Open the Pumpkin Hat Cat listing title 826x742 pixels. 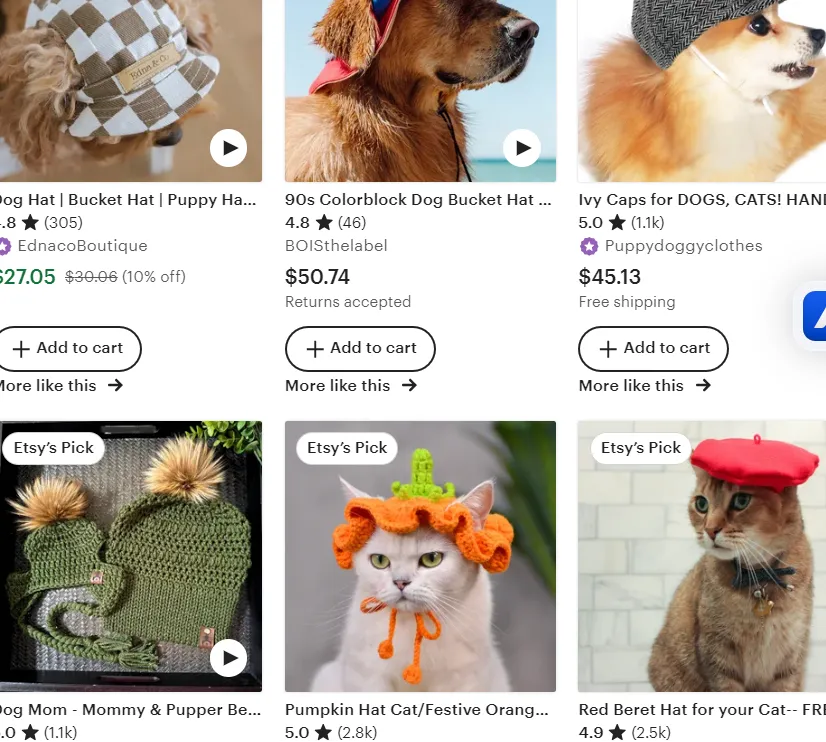tap(416, 710)
